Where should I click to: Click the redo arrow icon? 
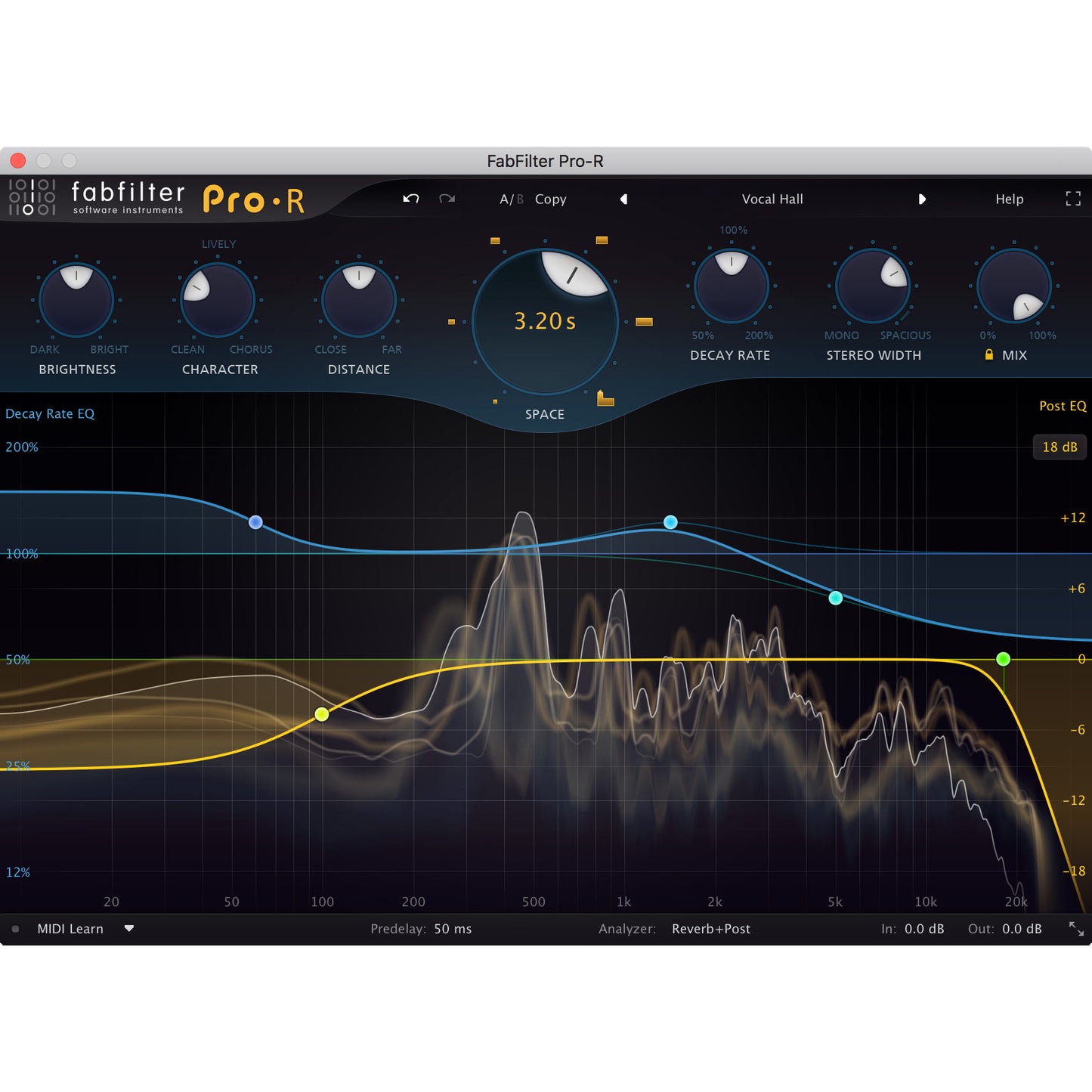pos(446,198)
